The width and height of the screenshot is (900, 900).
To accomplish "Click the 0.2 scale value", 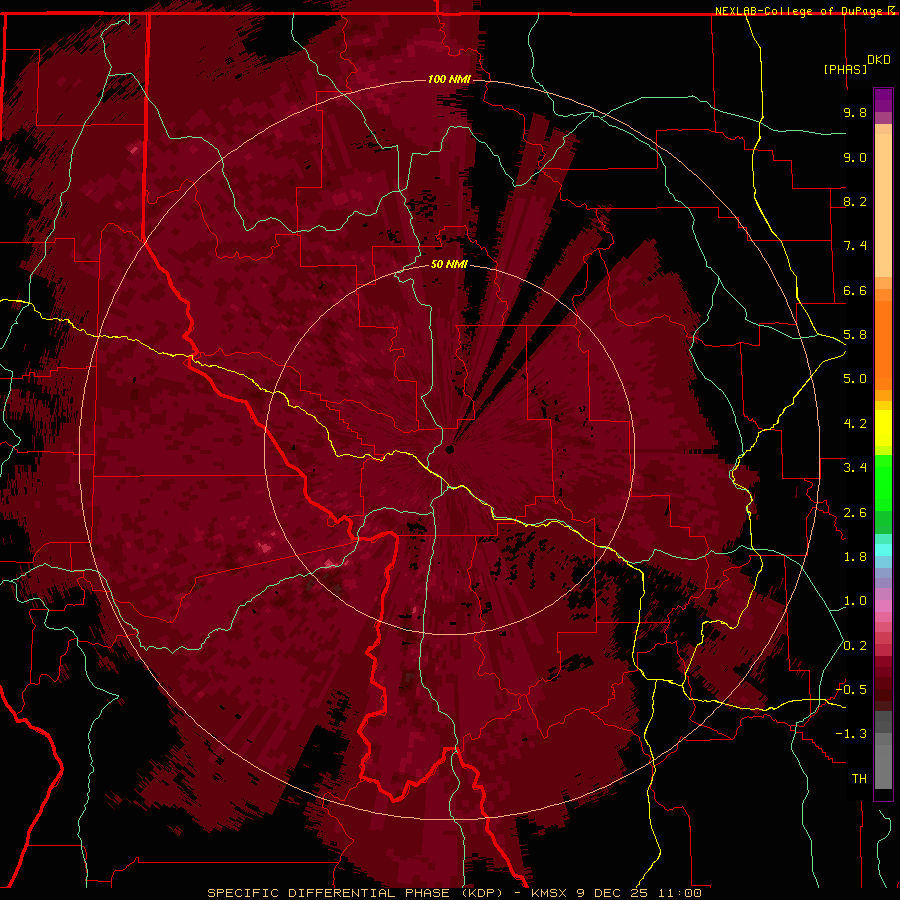I will point(855,646).
